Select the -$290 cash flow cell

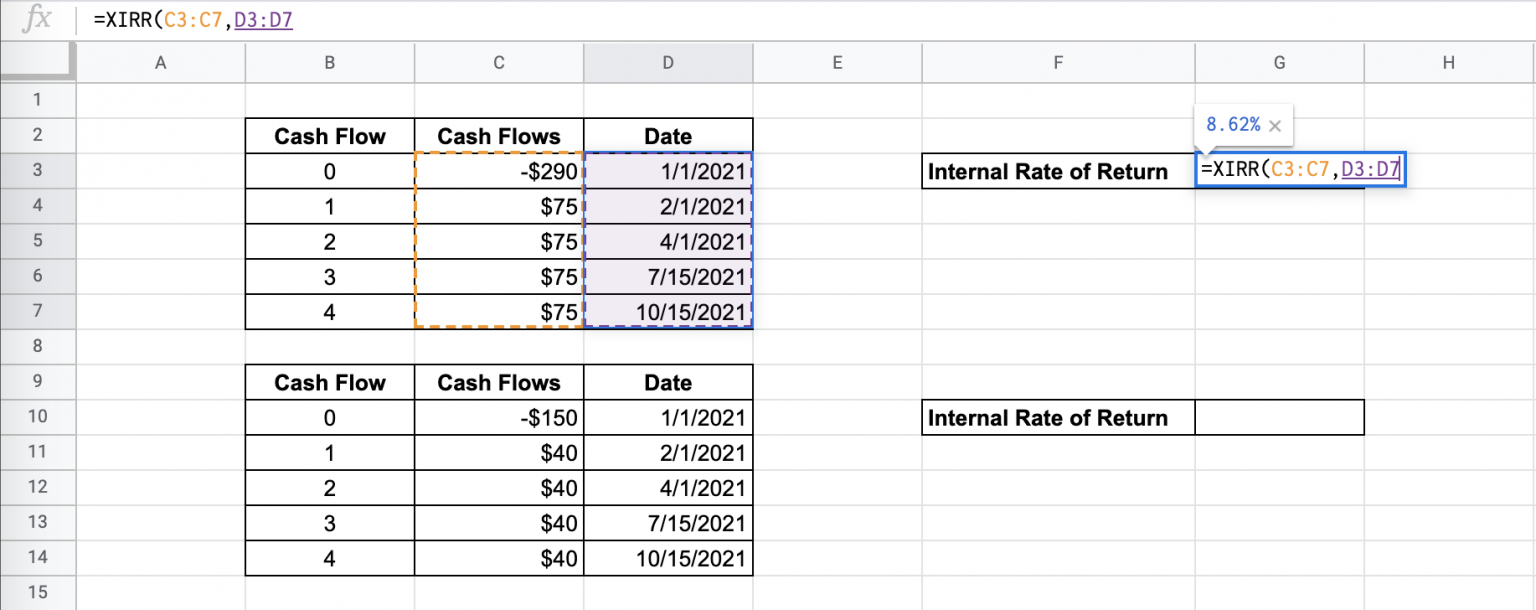coord(498,170)
